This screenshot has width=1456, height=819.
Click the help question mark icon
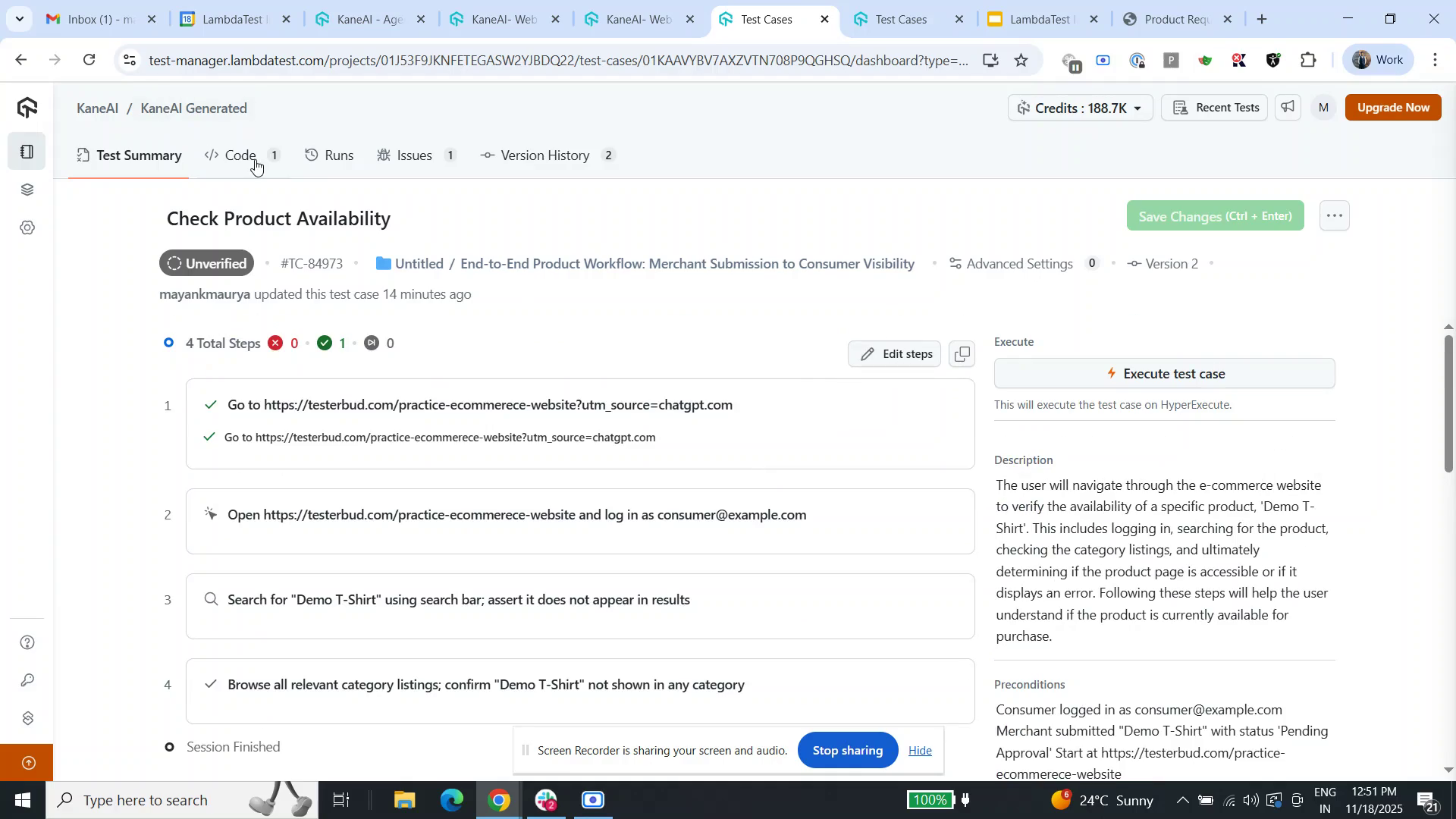27,642
